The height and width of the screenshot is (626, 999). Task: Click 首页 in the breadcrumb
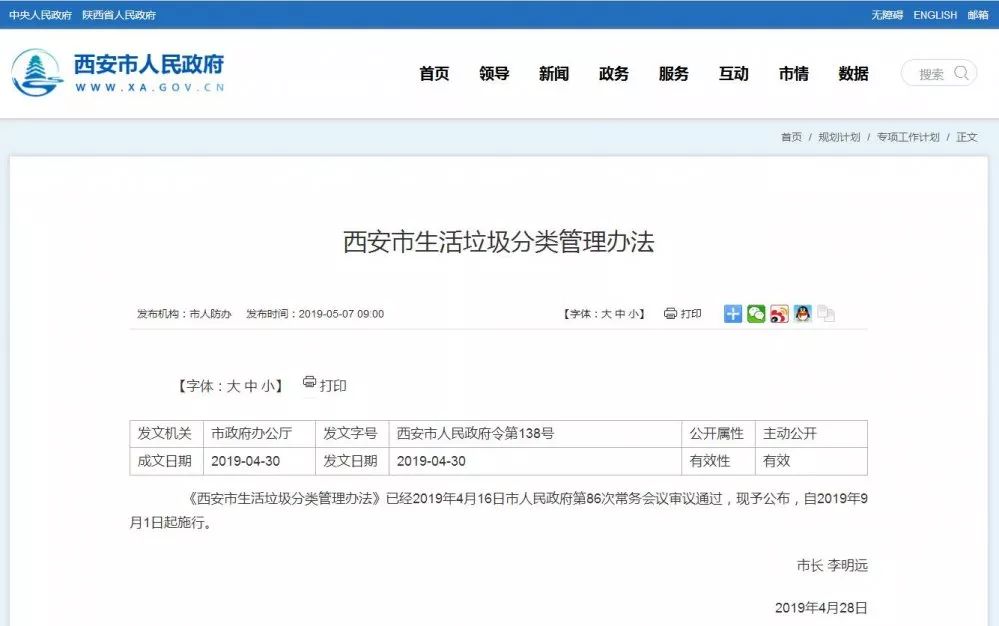791,137
